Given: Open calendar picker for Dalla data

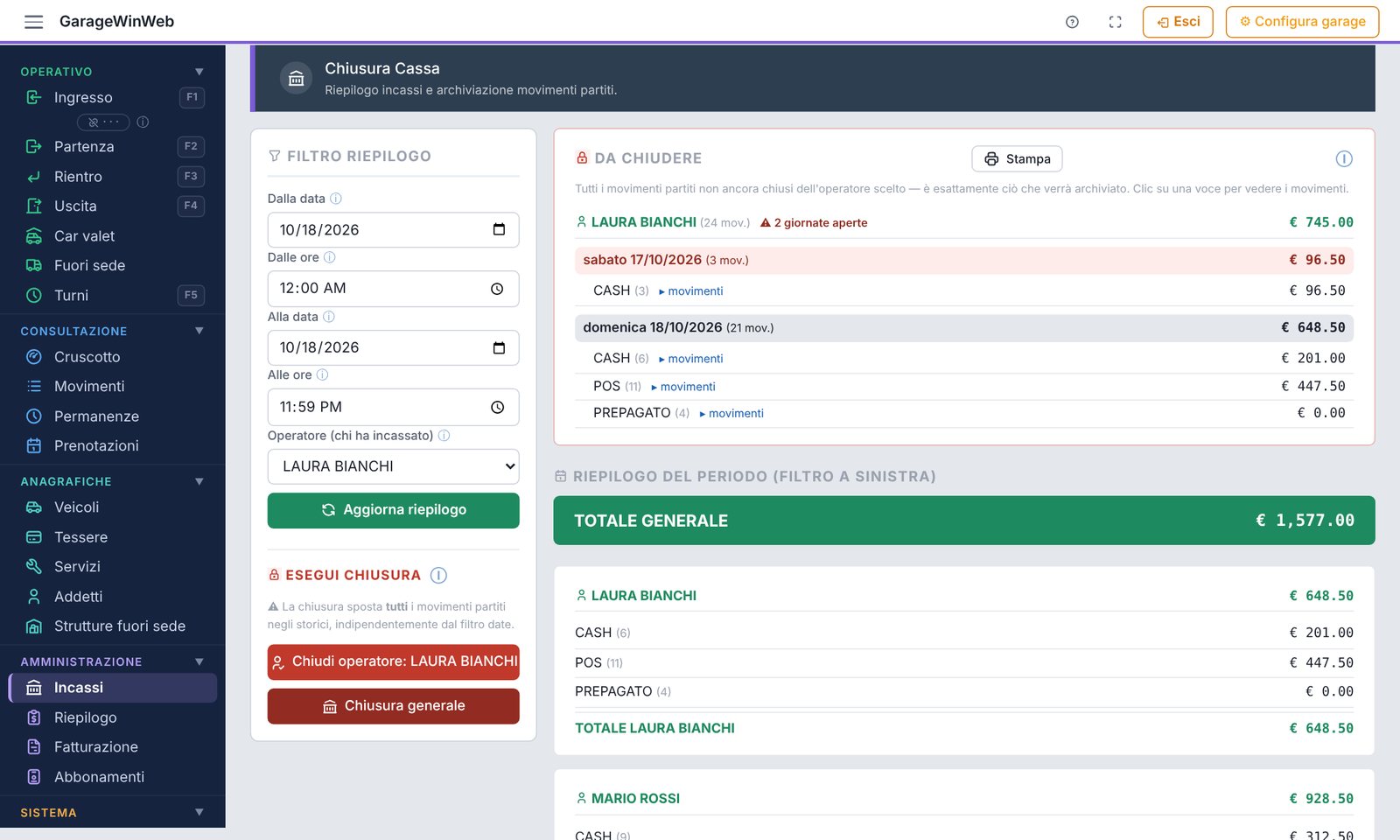Looking at the screenshot, I should [x=499, y=230].
